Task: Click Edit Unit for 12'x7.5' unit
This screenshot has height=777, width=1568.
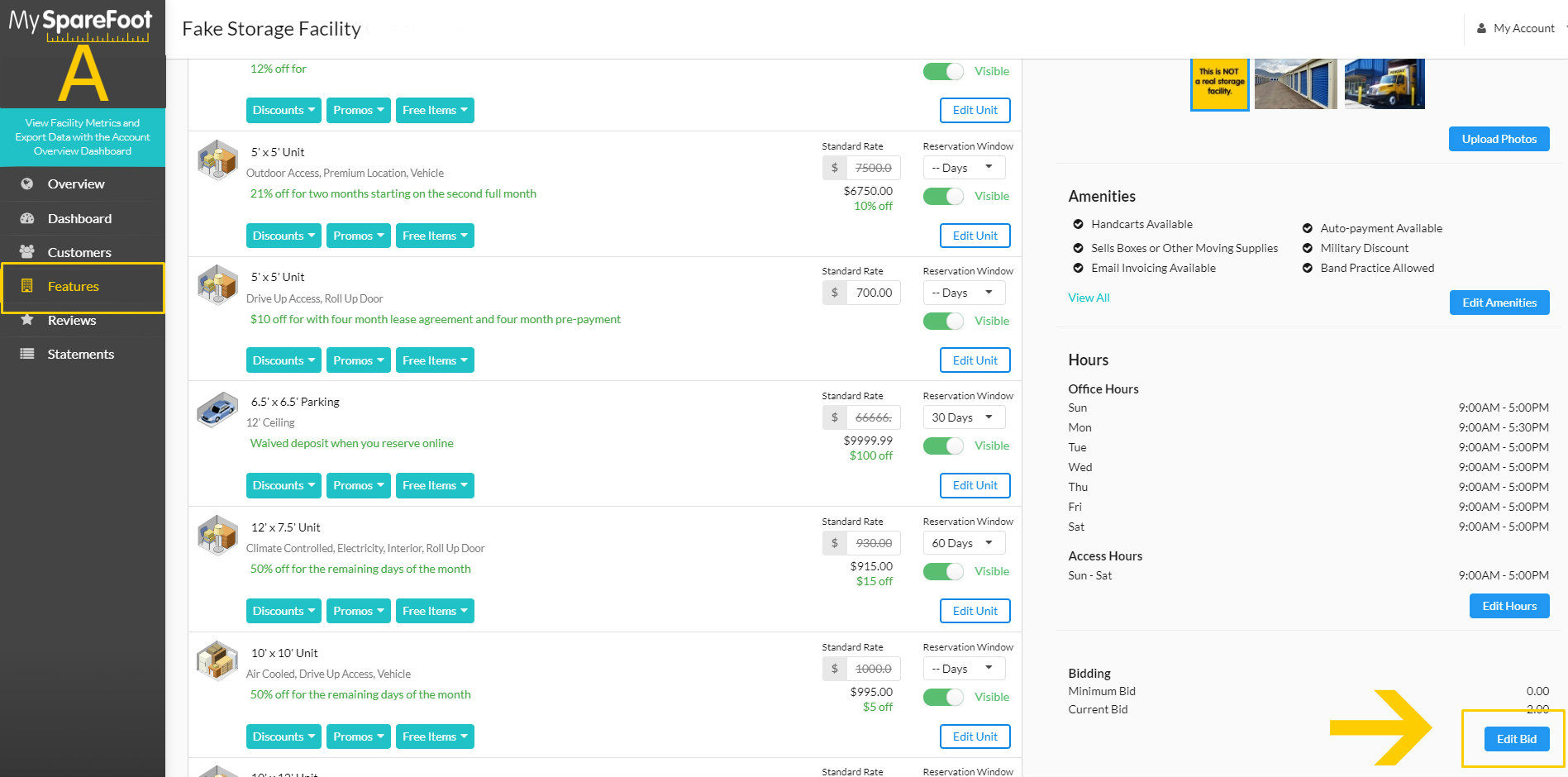Action: pos(975,611)
